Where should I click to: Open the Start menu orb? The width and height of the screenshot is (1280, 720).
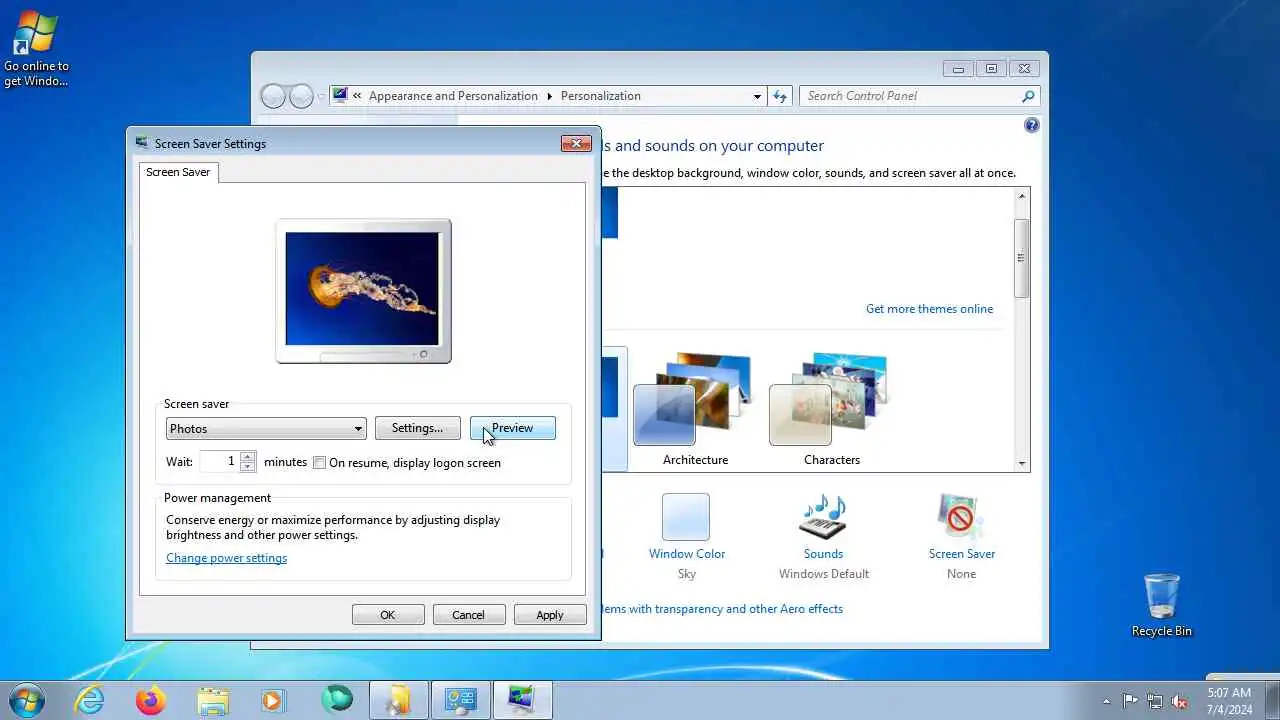[x=27, y=700]
